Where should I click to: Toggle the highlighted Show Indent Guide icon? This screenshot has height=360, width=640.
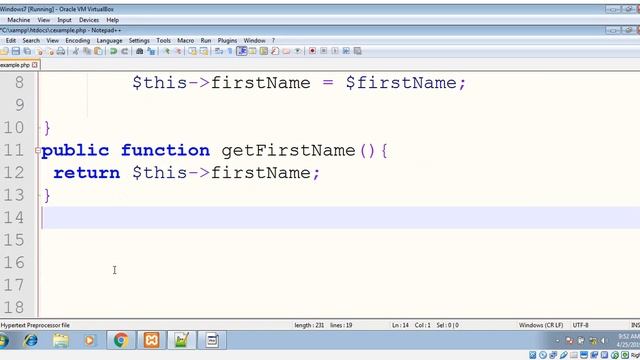[x=242, y=51]
